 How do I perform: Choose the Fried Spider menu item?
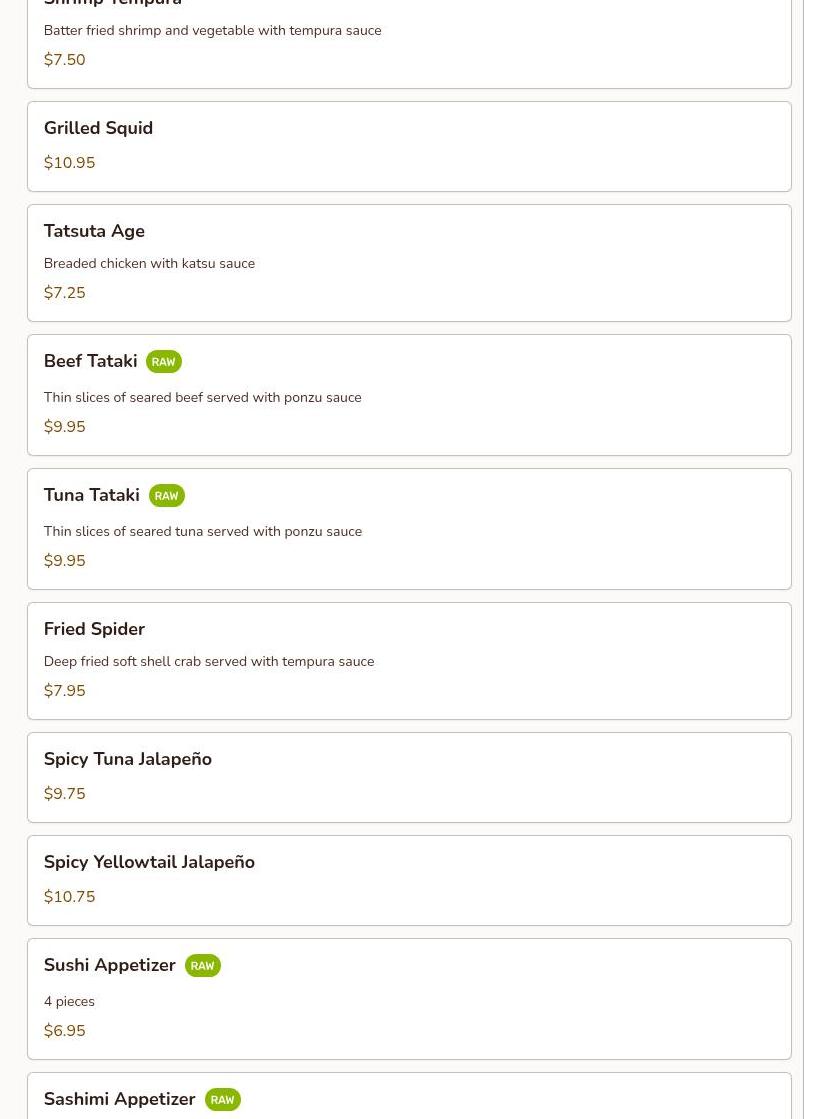(x=410, y=661)
